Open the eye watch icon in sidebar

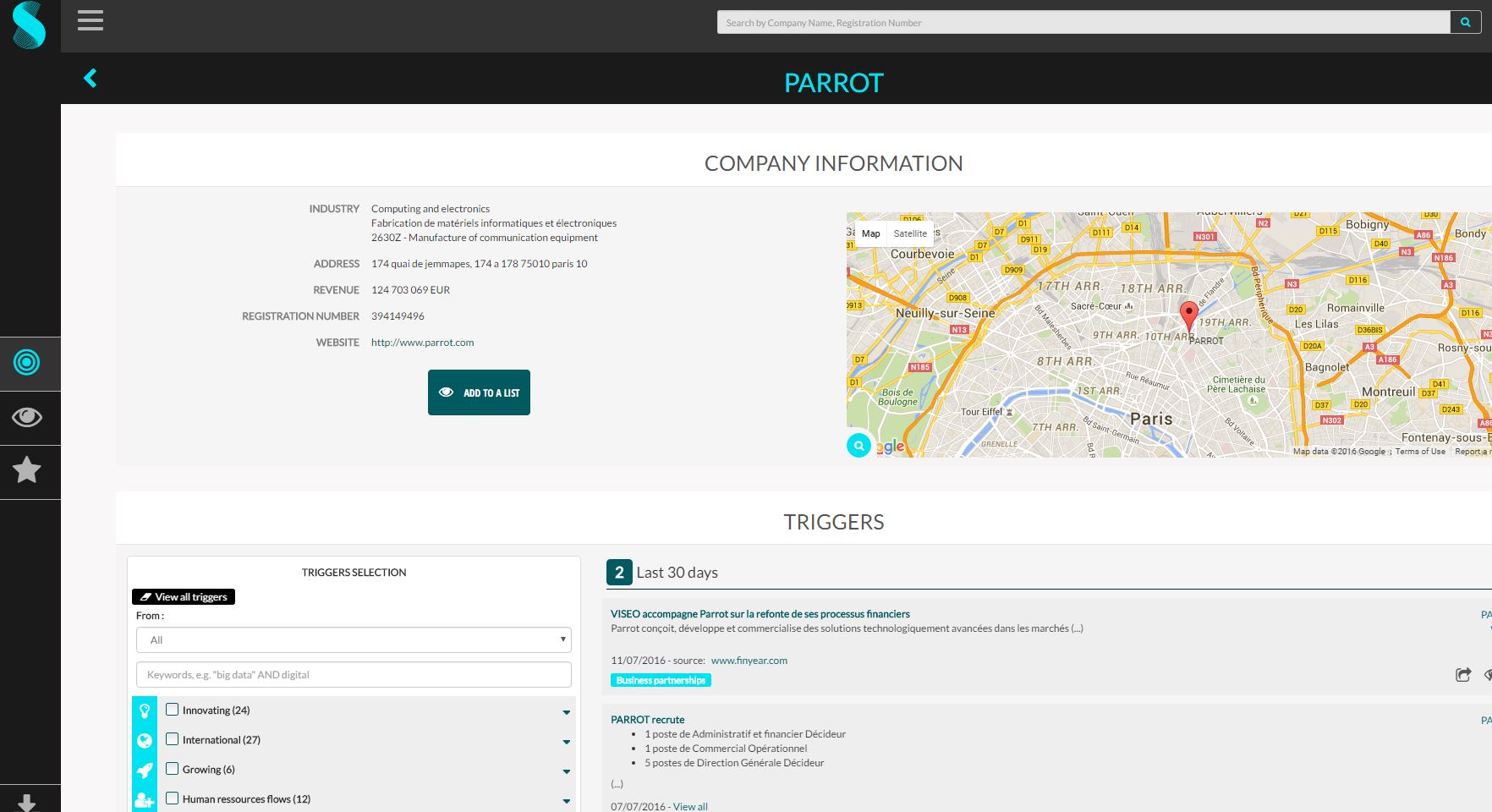tap(27, 417)
